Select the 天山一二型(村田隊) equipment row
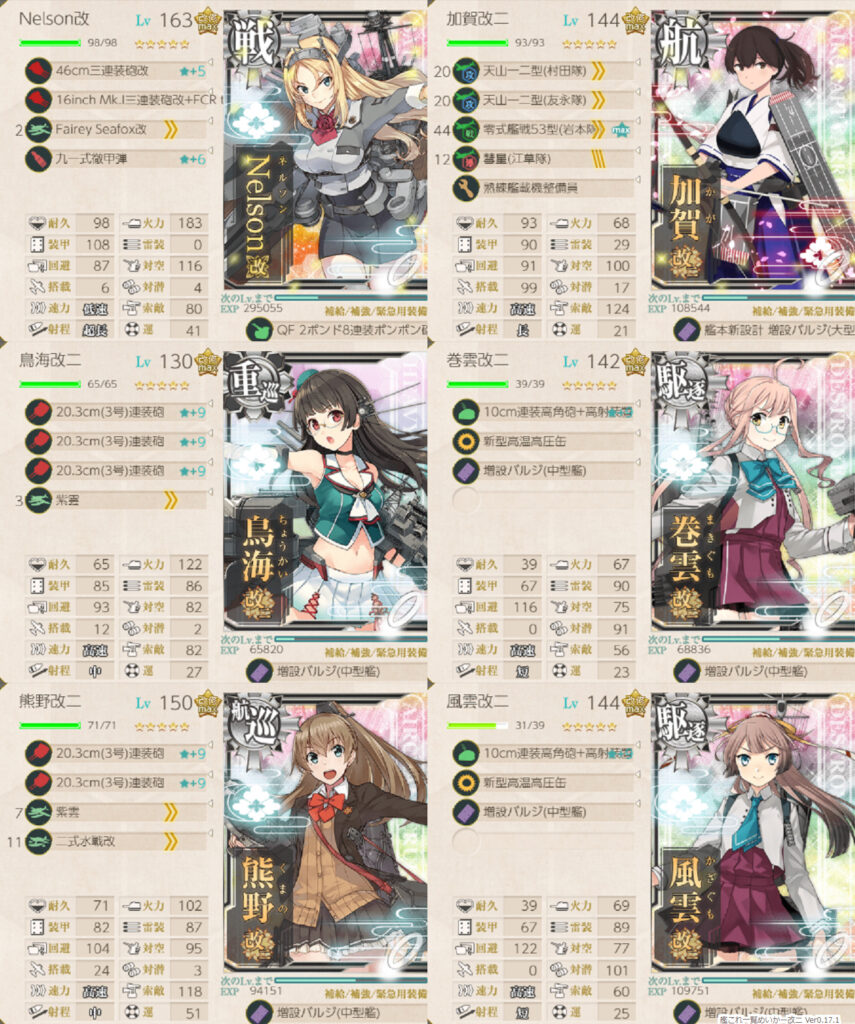Viewport: 855px width, 1024px height. (x=543, y=71)
